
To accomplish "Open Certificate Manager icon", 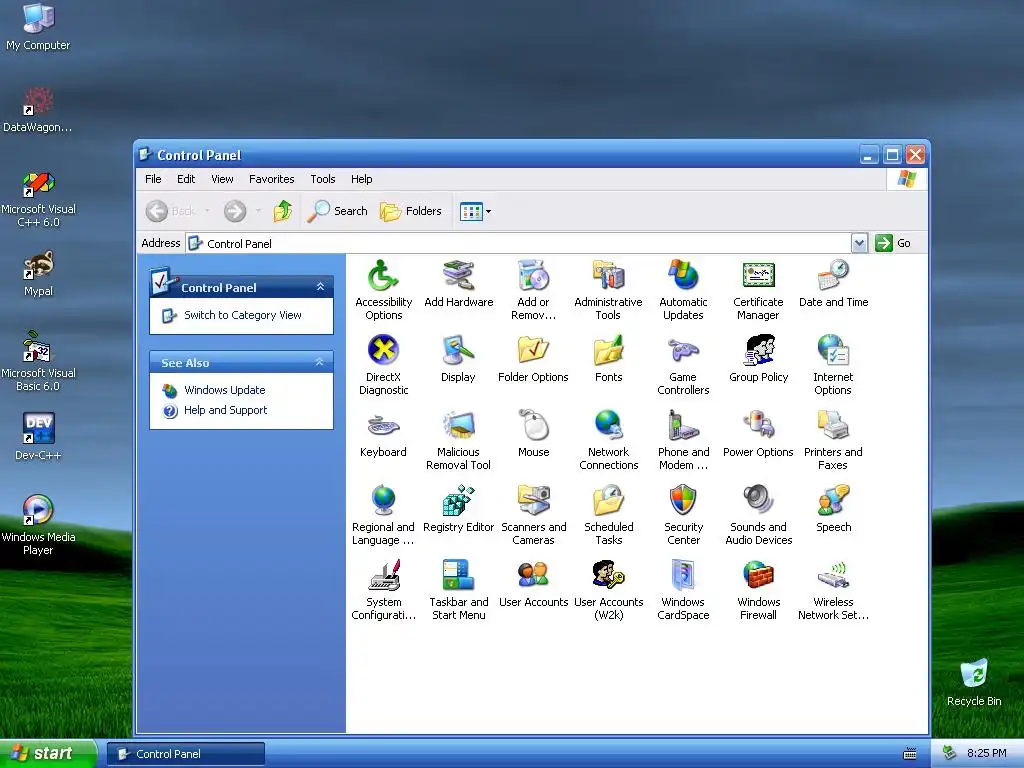I will coord(758,276).
